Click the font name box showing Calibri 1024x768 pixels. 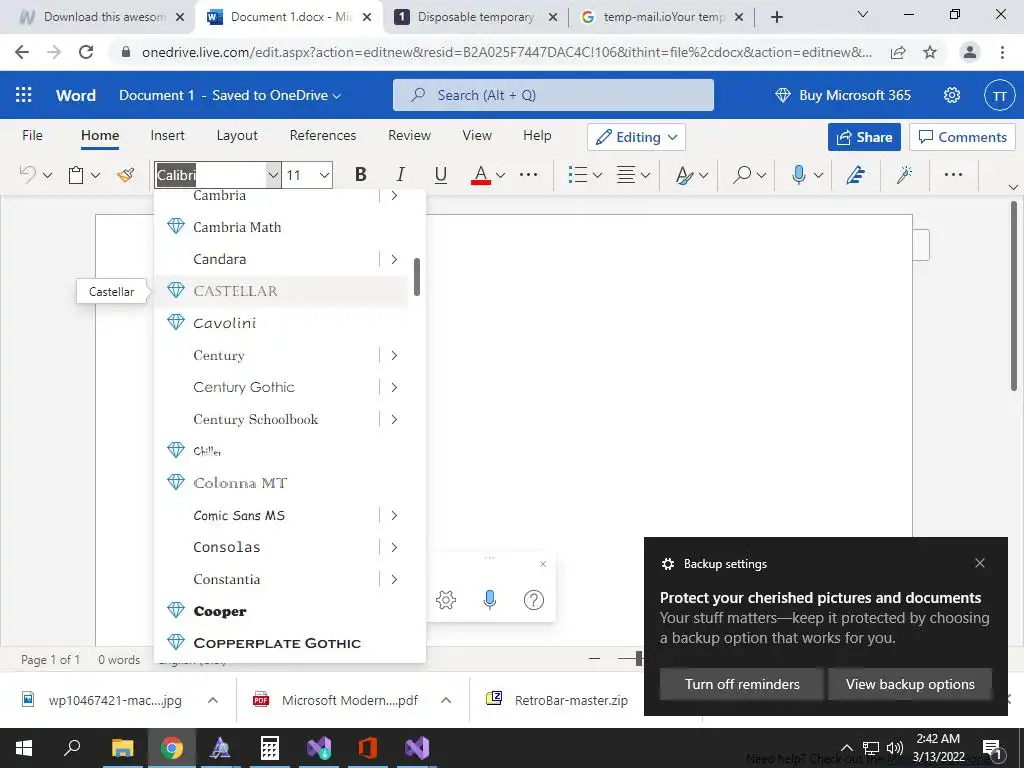(210, 175)
